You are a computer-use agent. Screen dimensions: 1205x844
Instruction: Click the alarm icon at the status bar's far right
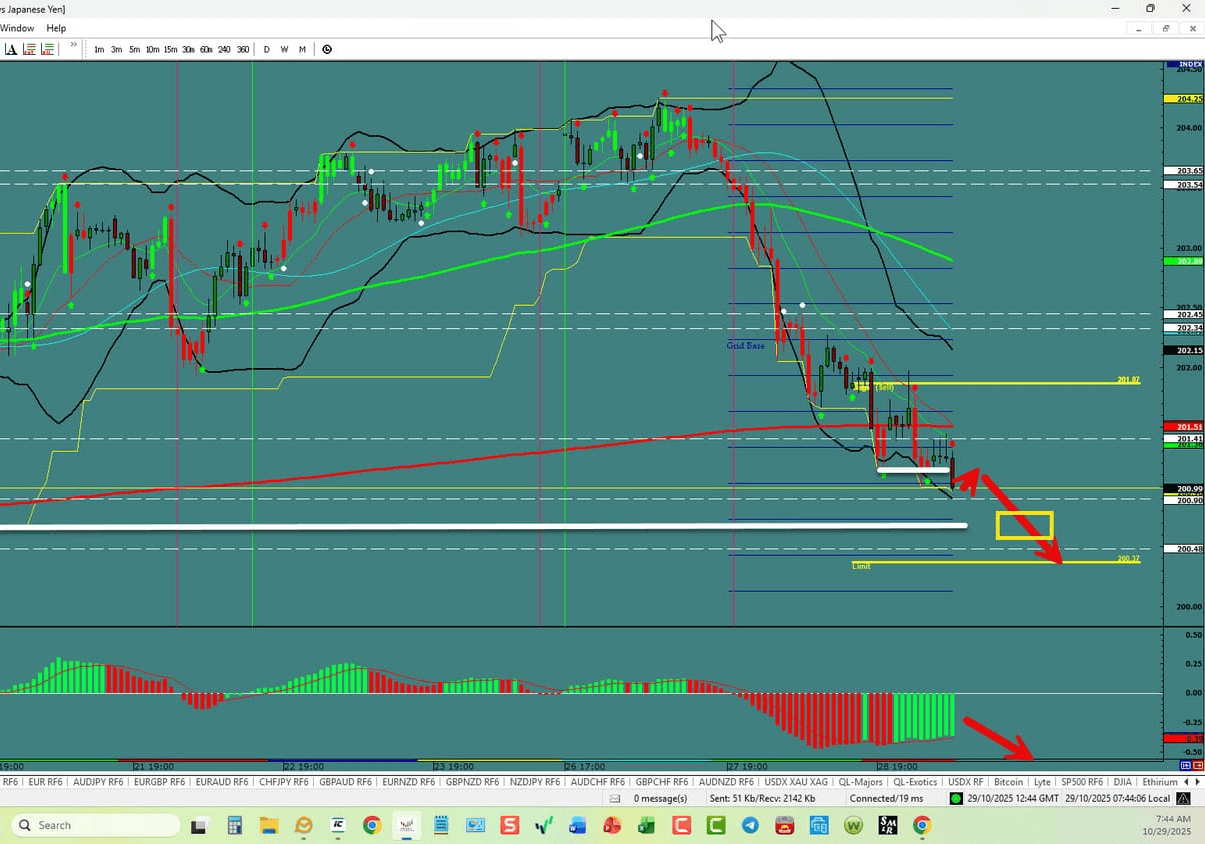[x=1182, y=798]
